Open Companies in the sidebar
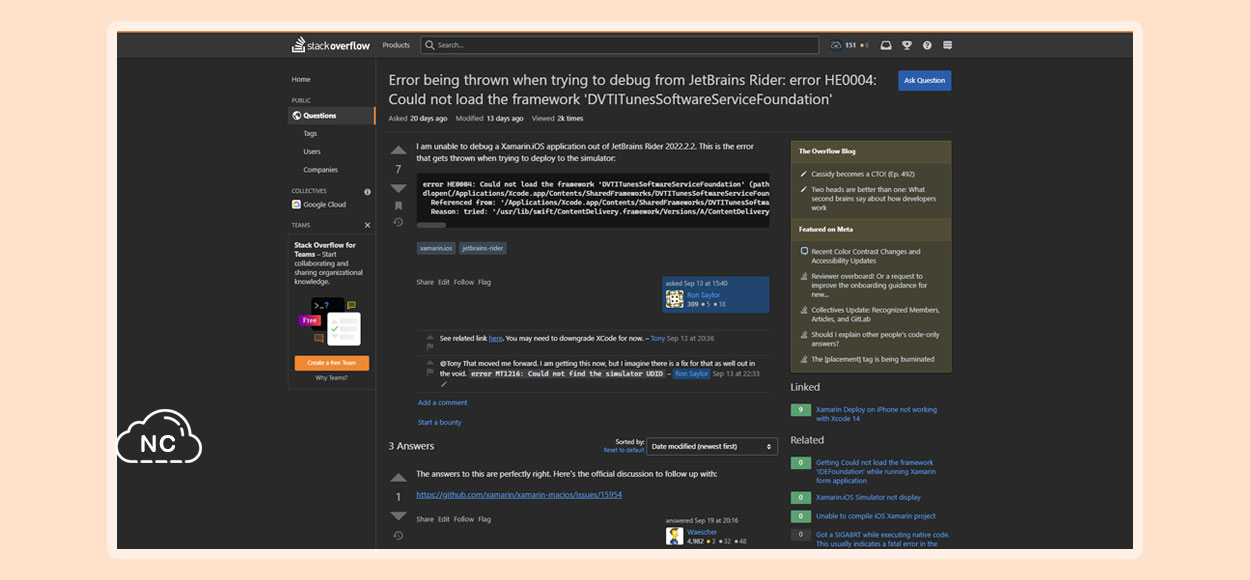 [321, 169]
